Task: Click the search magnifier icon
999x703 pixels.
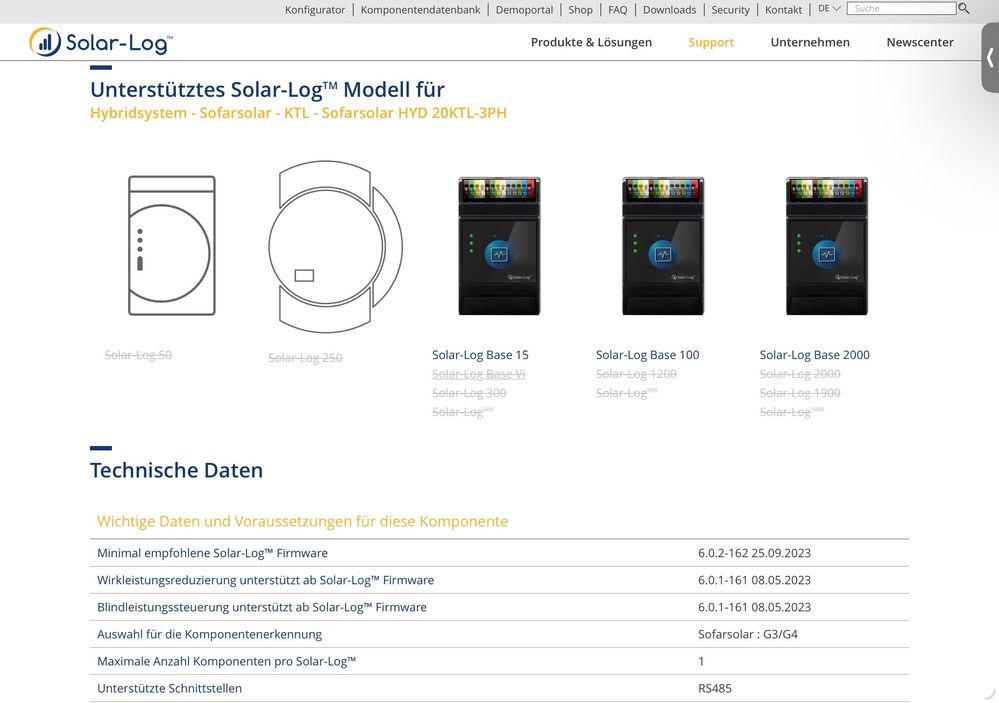Action: (x=964, y=9)
